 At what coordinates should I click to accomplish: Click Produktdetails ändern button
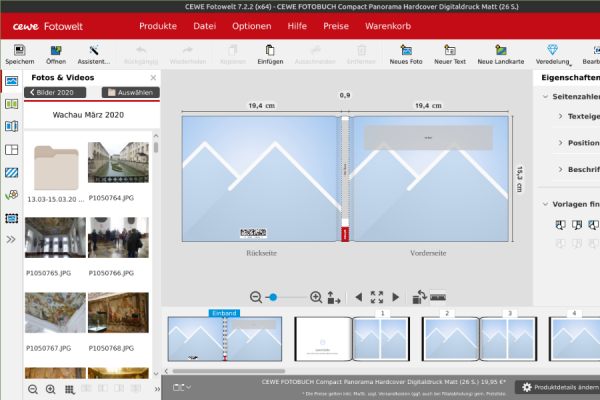click(560, 387)
